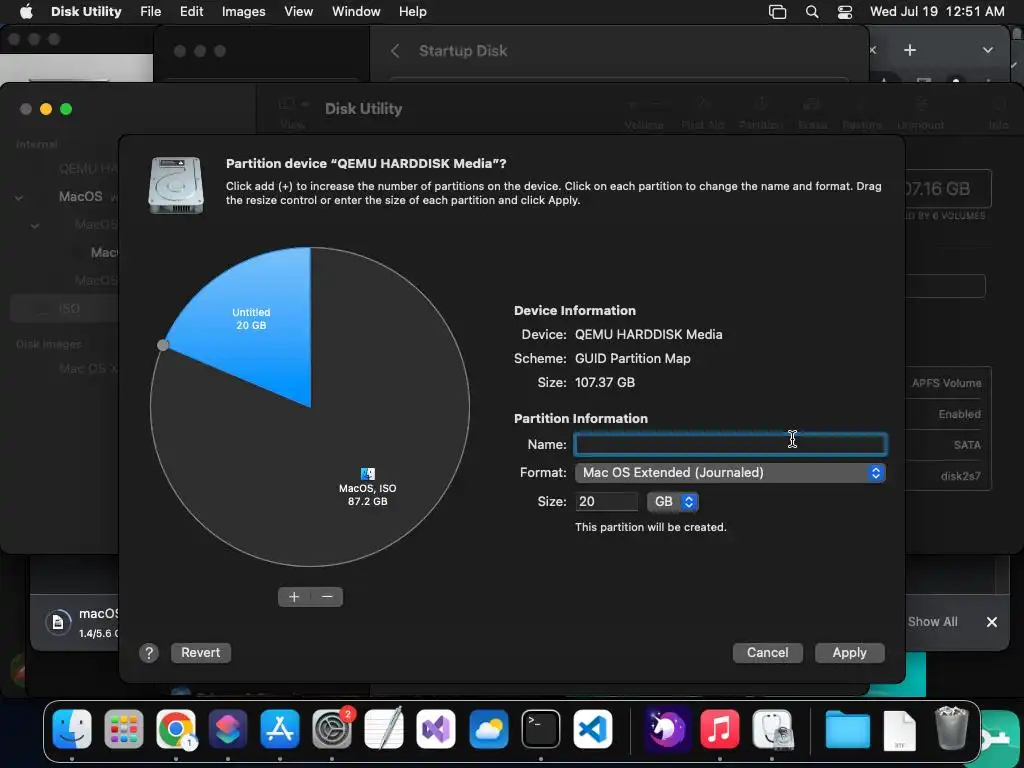The width and height of the screenshot is (1024, 768).
Task: Open Visual Studio from the Dock
Action: click(x=436, y=729)
